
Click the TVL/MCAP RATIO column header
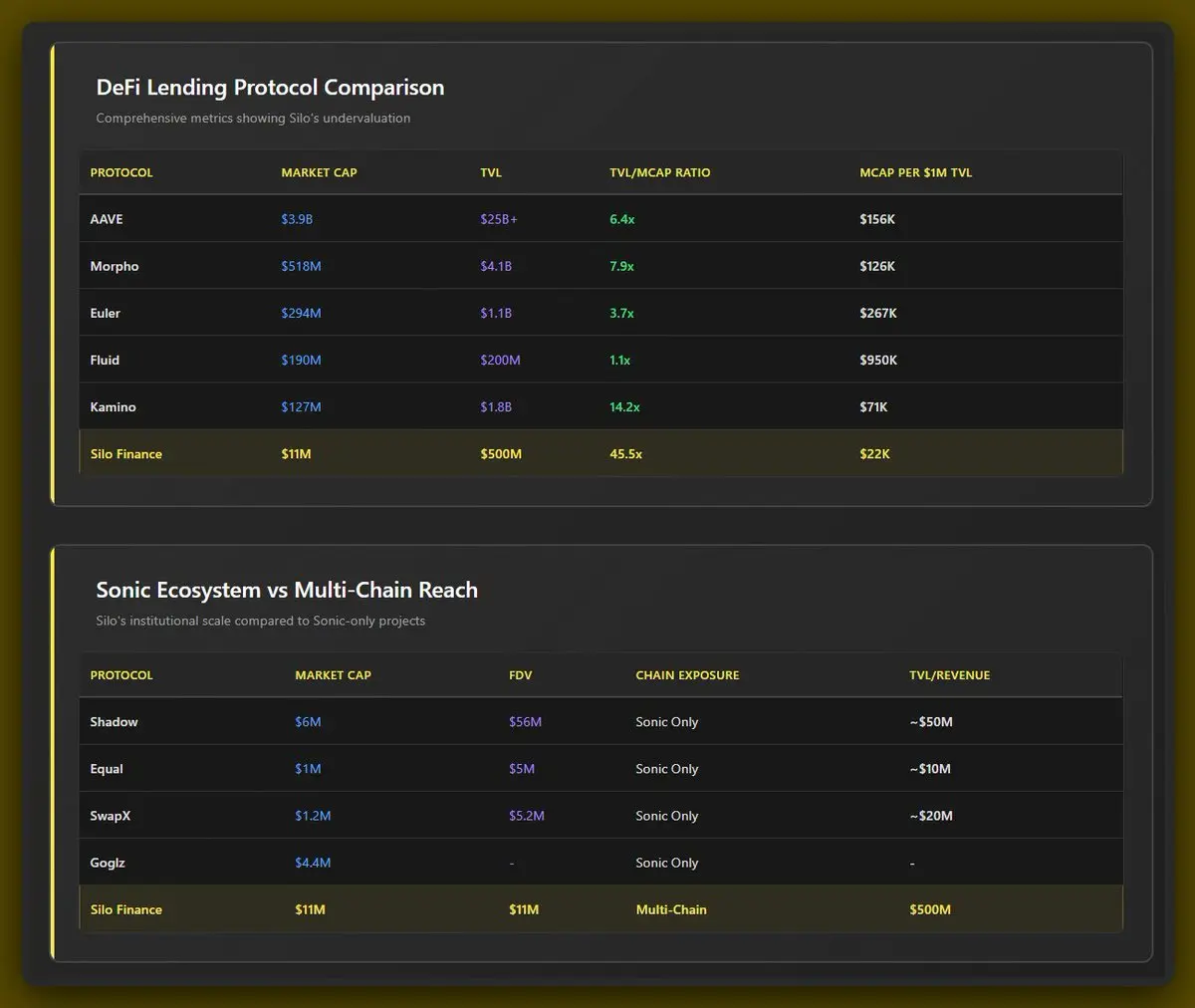click(x=660, y=172)
